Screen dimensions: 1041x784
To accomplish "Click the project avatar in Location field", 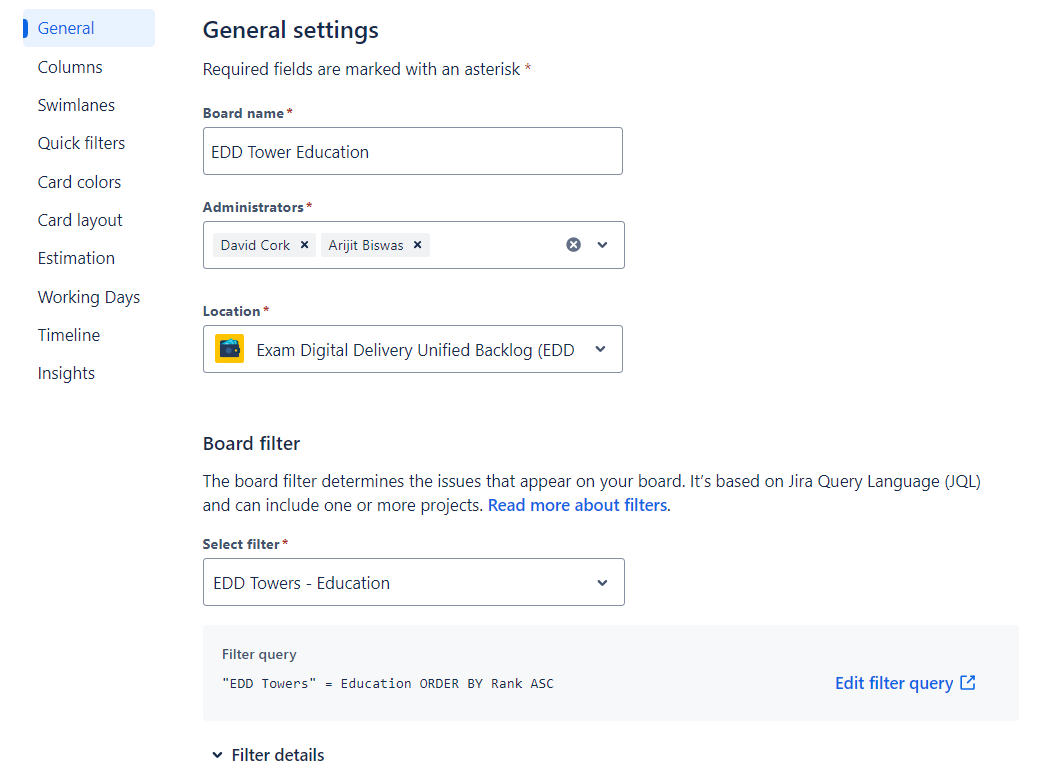I will tap(229, 348).
